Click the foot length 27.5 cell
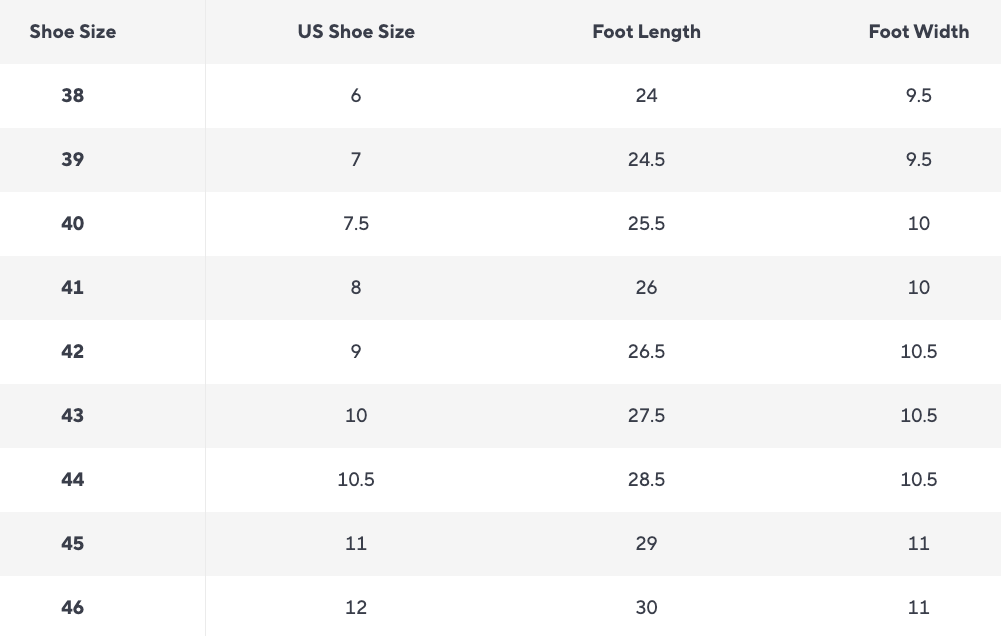Screen dimensions: 1001x636 (x=646, y=416)
